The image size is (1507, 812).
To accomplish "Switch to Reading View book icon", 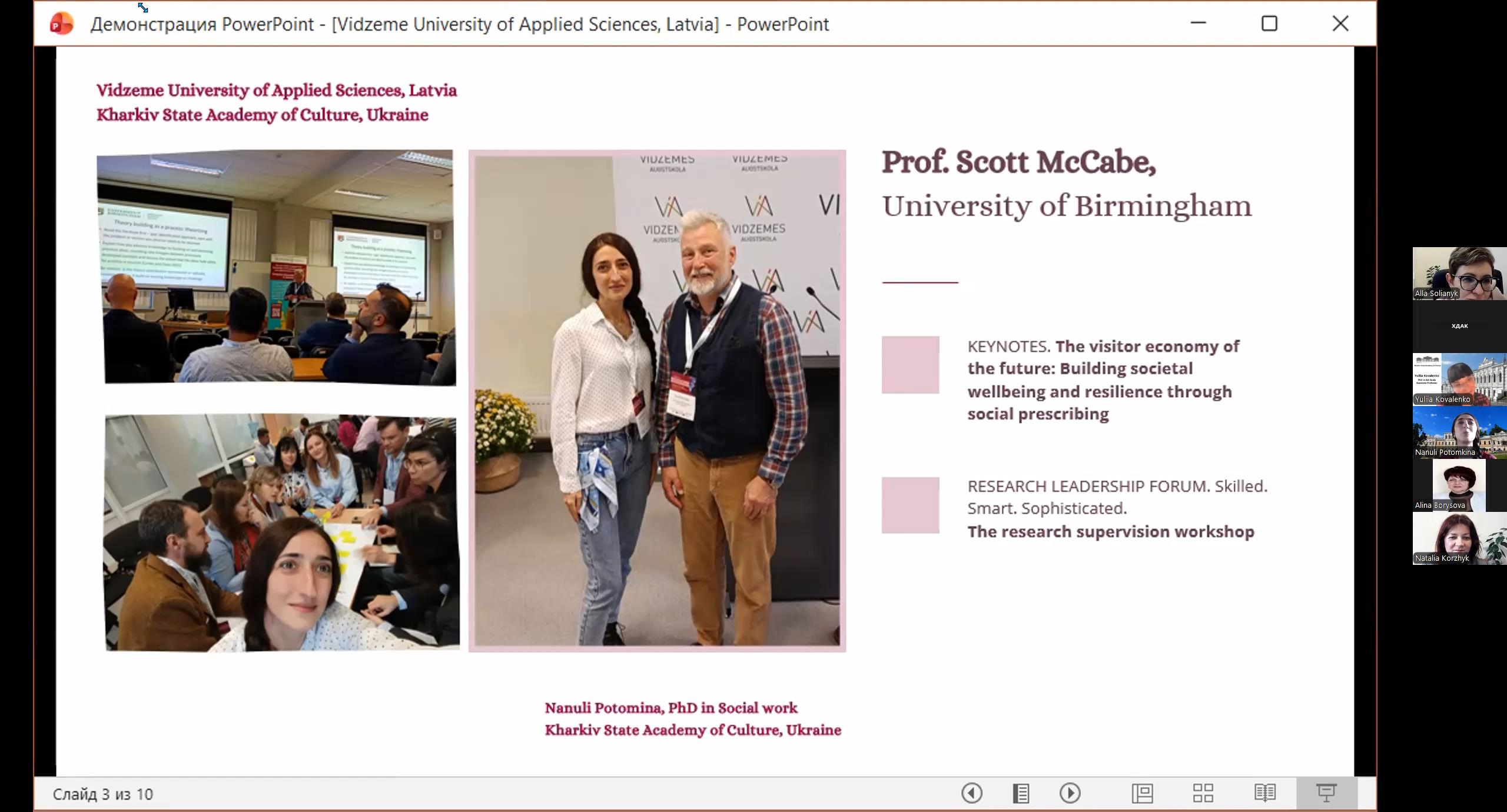I will pyautogui.click(x=1264, y=793).
